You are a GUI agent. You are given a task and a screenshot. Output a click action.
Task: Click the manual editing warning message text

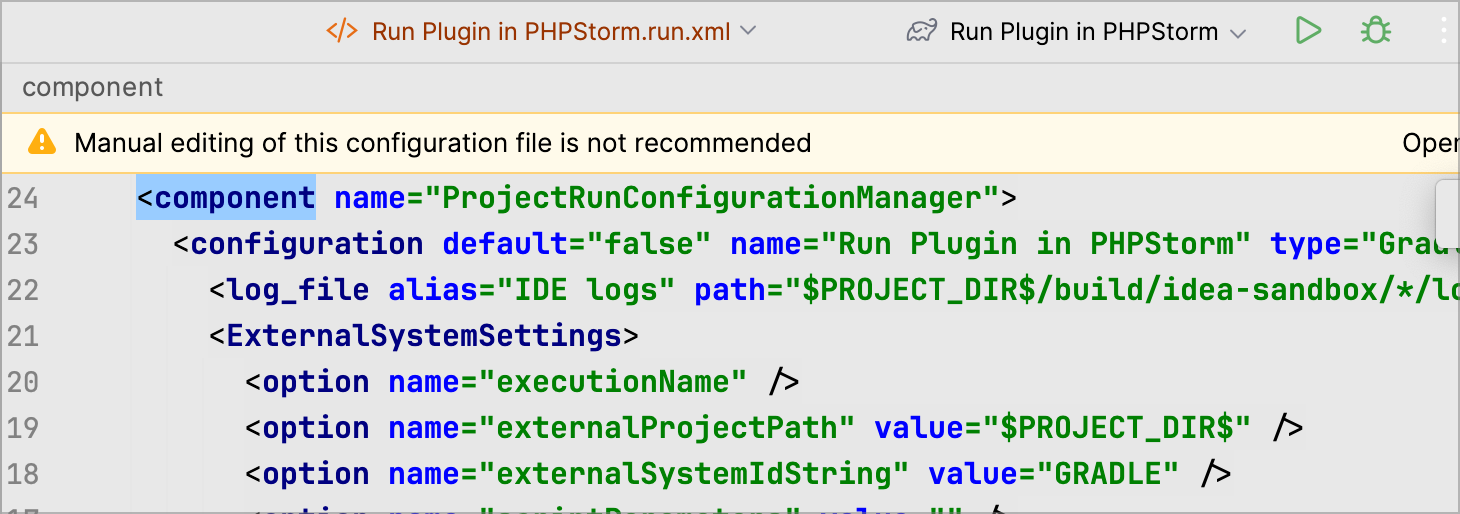442,143
